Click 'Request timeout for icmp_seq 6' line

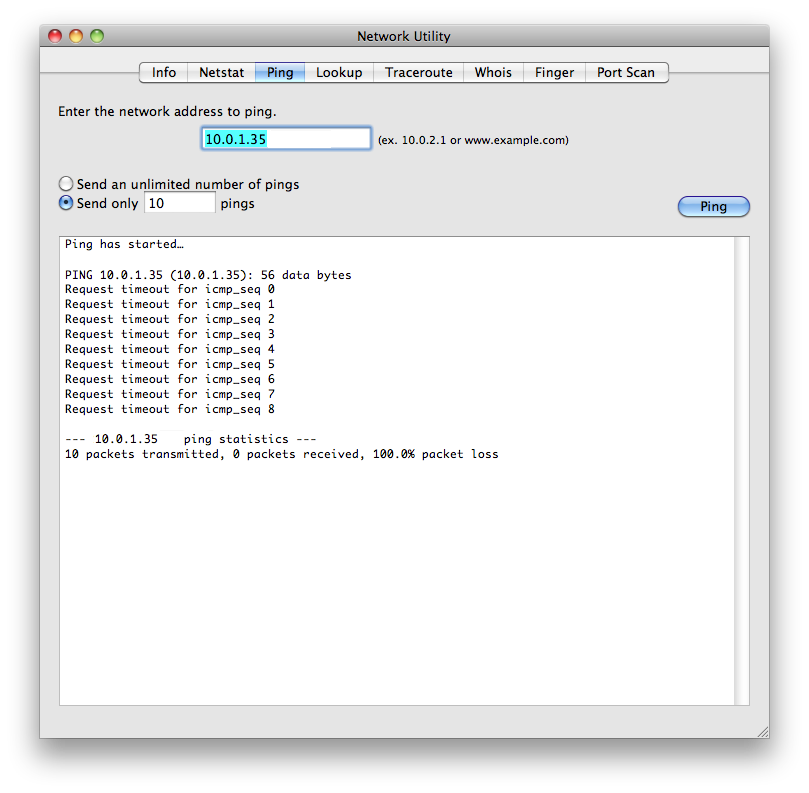click(x=170, y=379)
